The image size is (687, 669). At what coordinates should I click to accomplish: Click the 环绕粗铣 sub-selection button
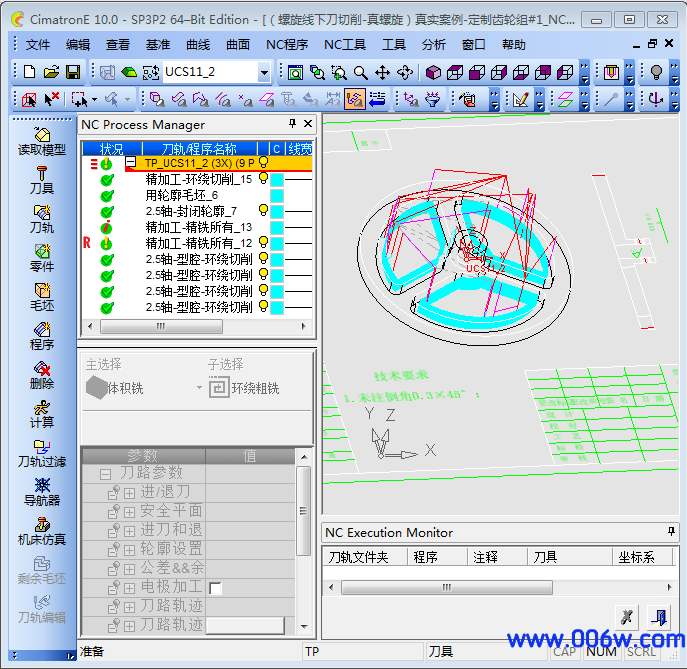[x=244, y=388]
